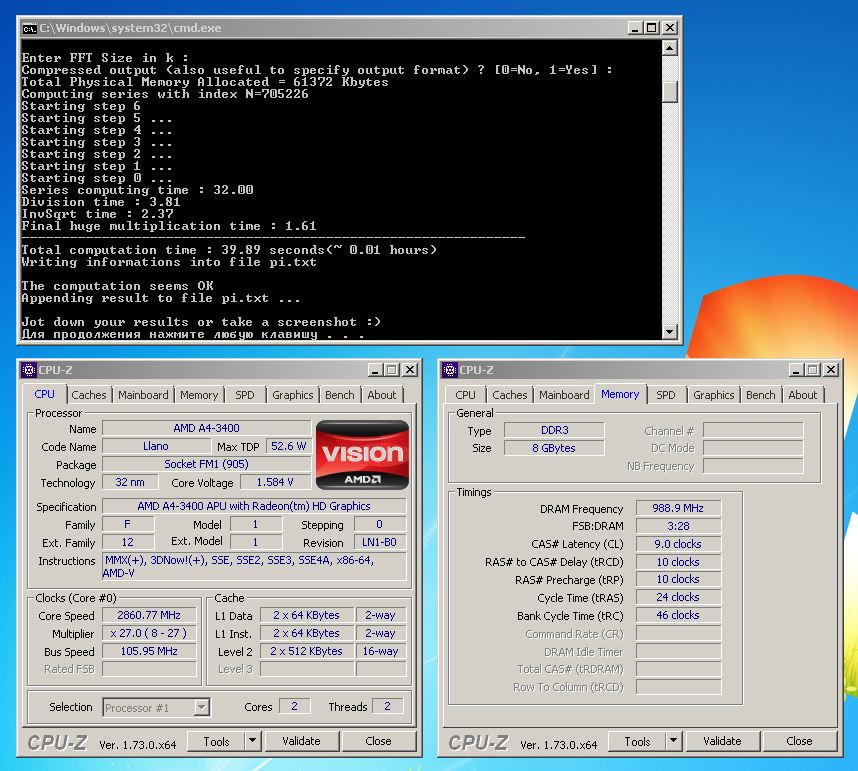Image resolution: width=858 pixels, height=771 pixels.
Task: Open About tab in right CPU-Z window
Action: (x=803, y=395)
